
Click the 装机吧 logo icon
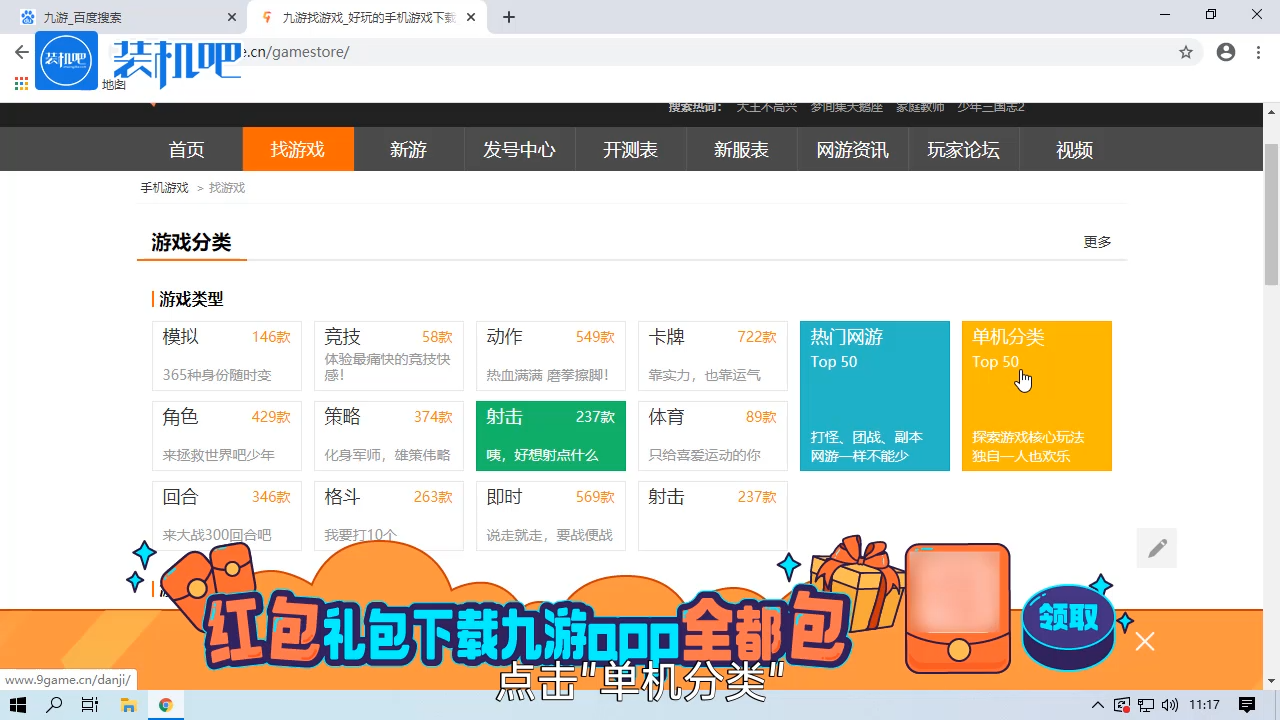coord(66,60)
